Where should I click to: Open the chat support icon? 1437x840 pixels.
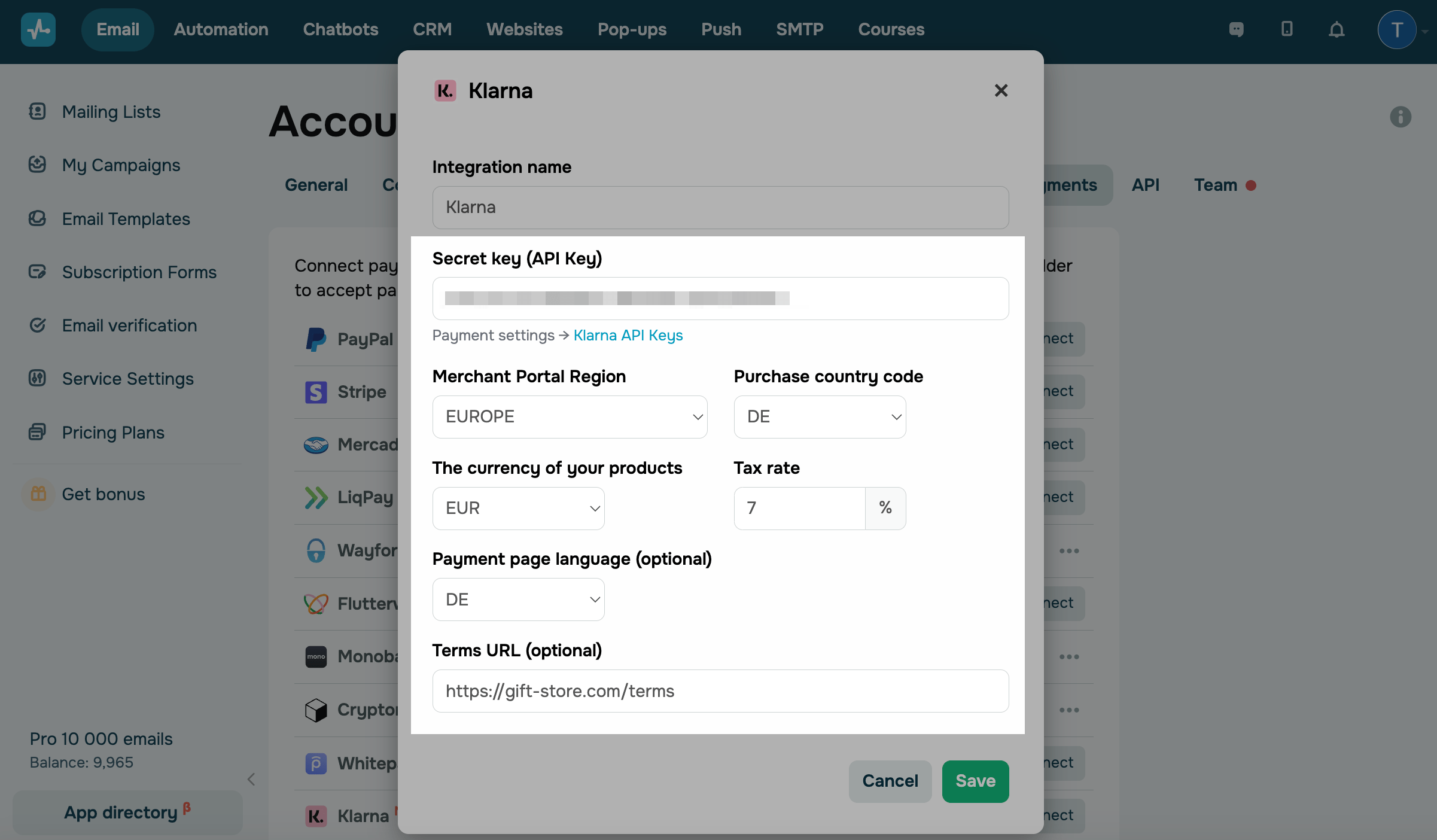pyautogui.click(x=1236, y=29)
